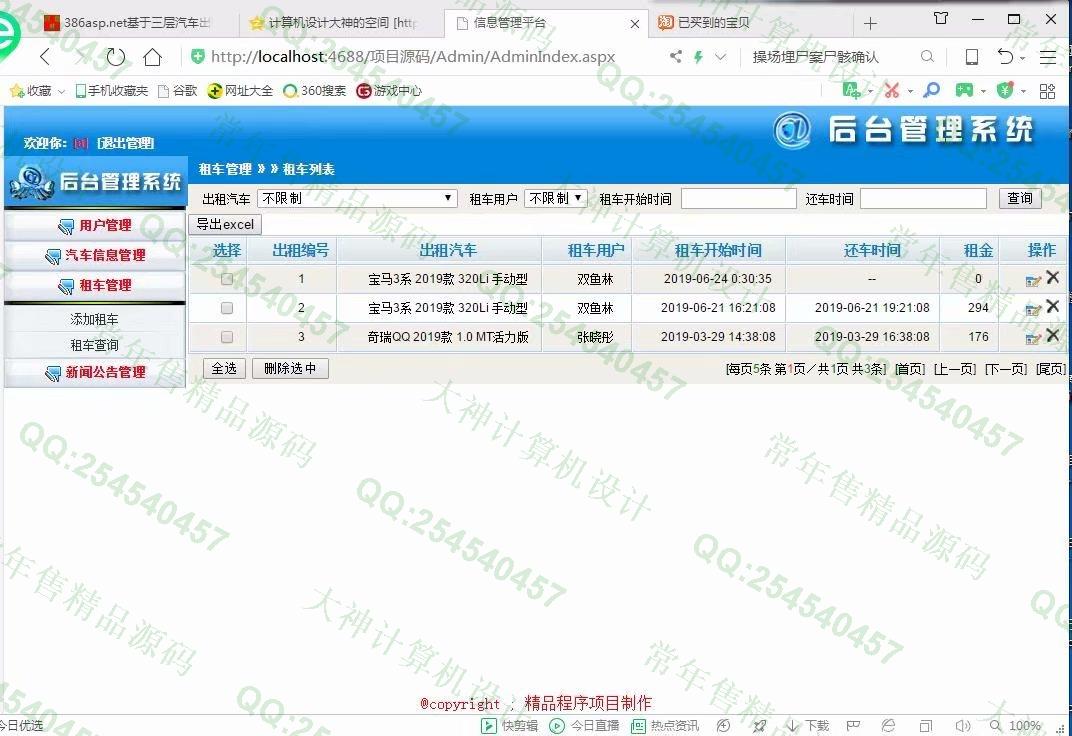
Task: Tick the checkbox for rental row 1
Action: 227,279
